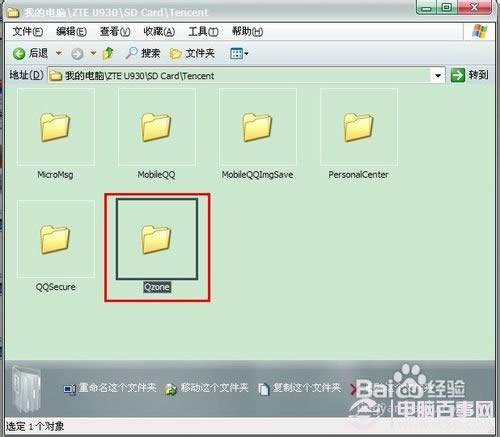The height and width of the screenshot is (437, 500).
Task: Open the view mode dropdown icon
Action: coord(239,53)
